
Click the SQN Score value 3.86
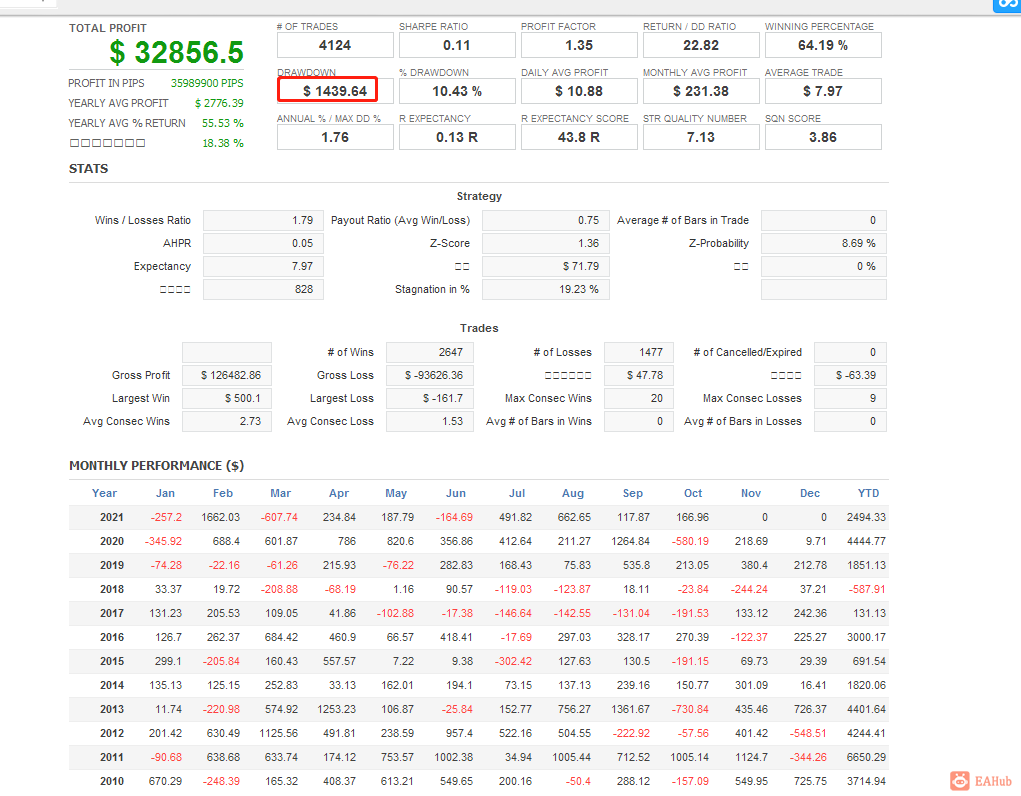[823, 137]
